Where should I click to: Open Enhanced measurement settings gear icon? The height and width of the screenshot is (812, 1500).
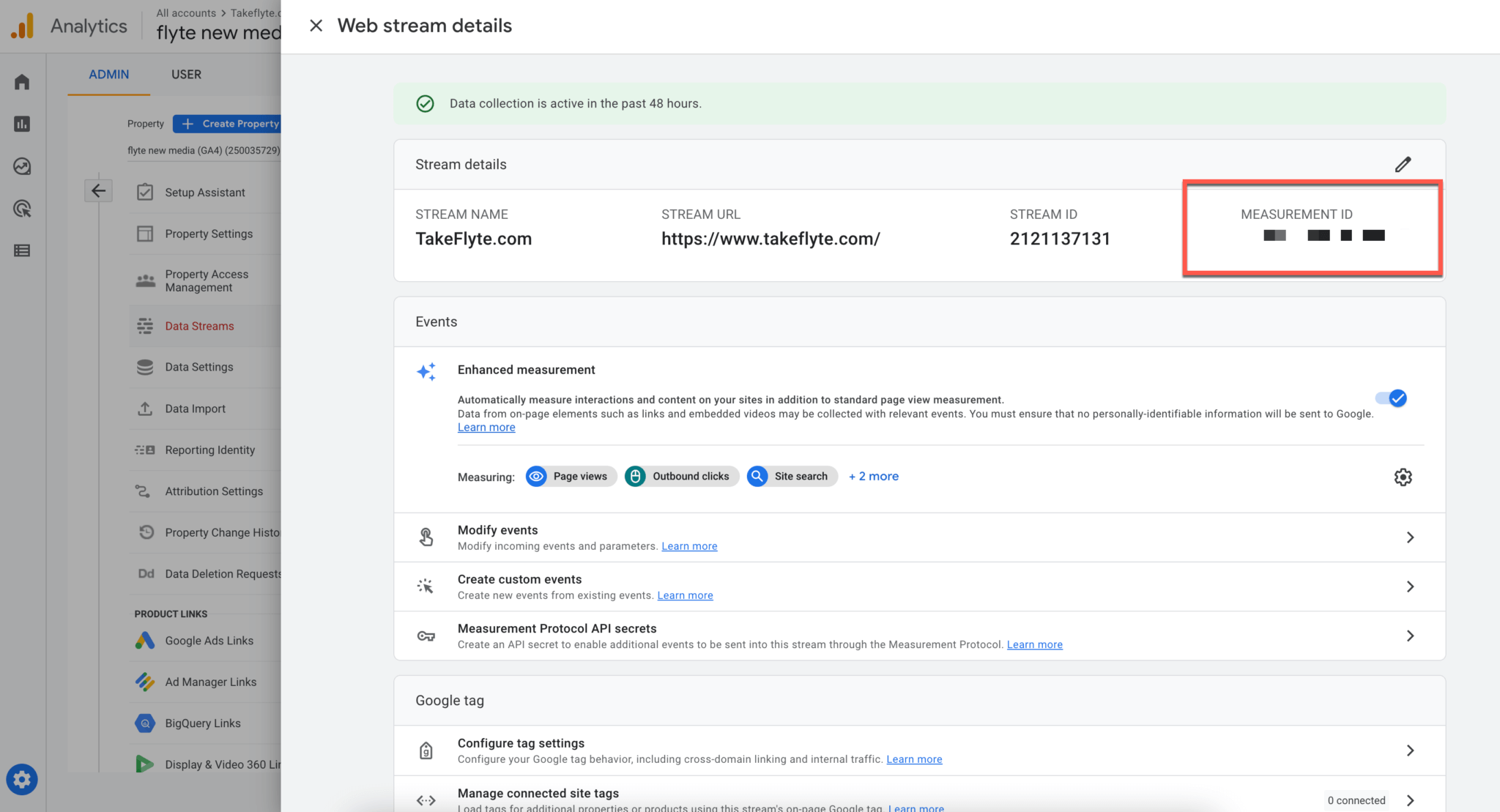[1403, 477]
